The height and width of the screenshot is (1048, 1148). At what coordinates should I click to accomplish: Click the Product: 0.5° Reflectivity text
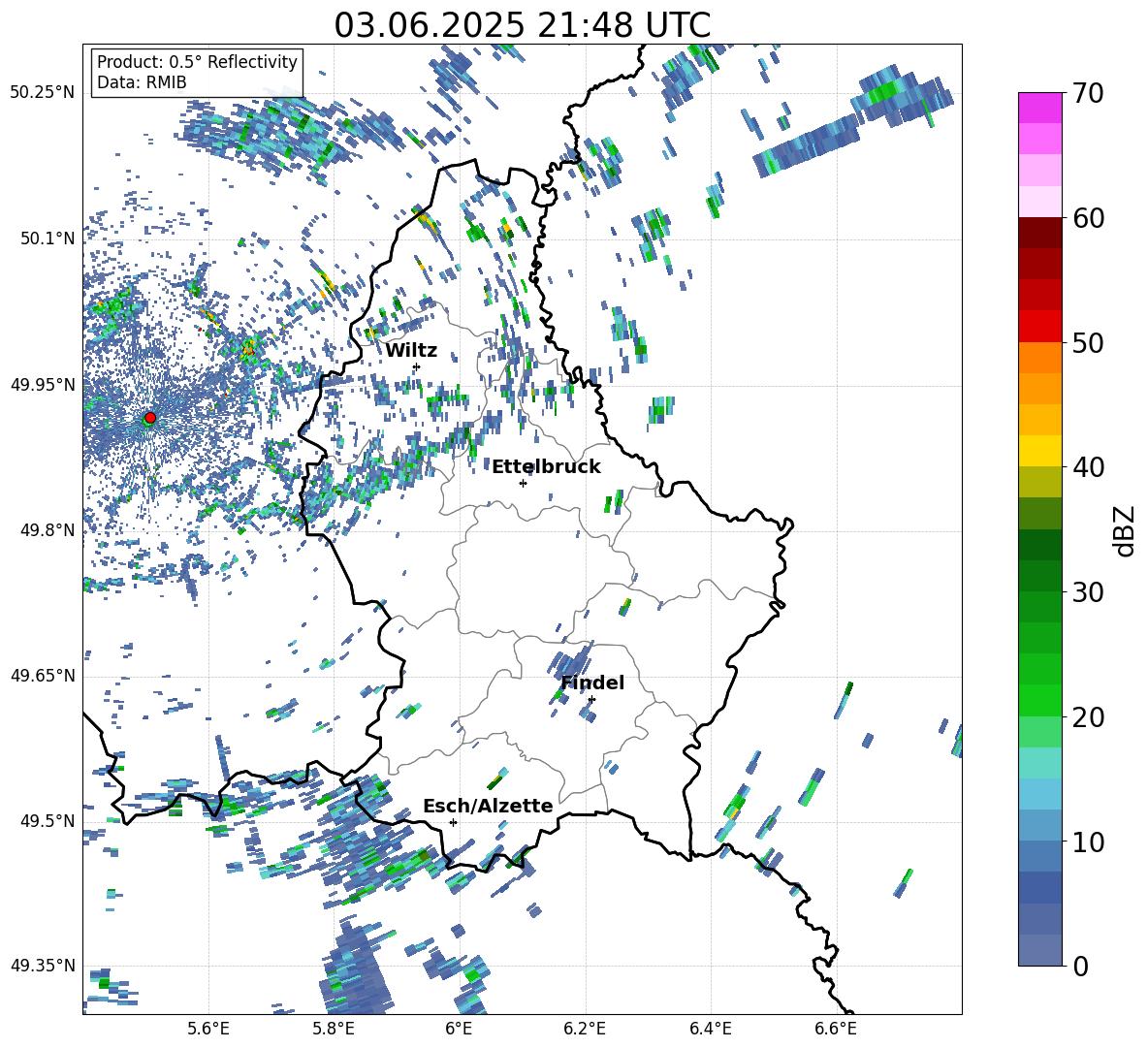point(197,61)
